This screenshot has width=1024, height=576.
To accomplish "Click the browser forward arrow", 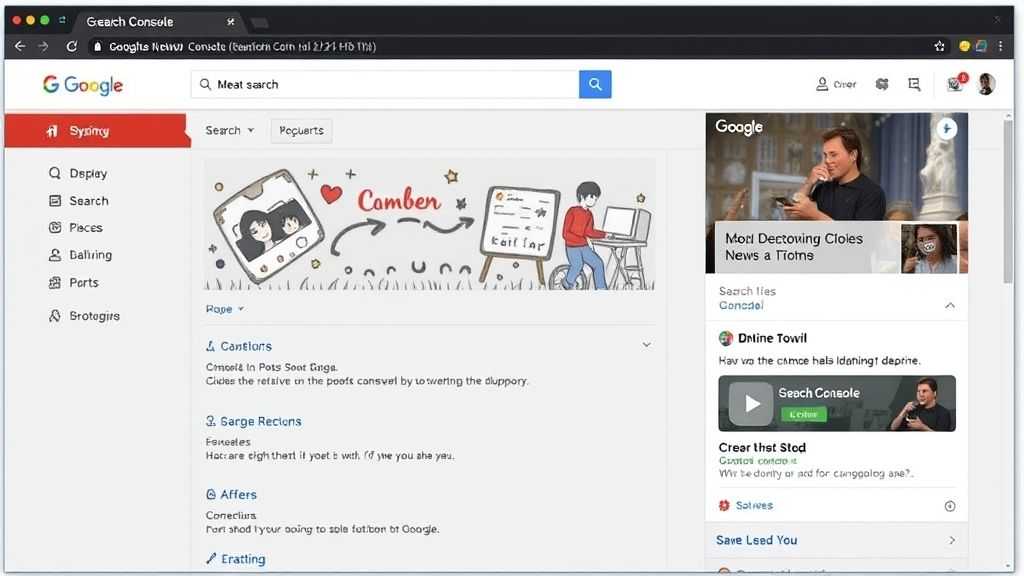I will tap(43, 46).
